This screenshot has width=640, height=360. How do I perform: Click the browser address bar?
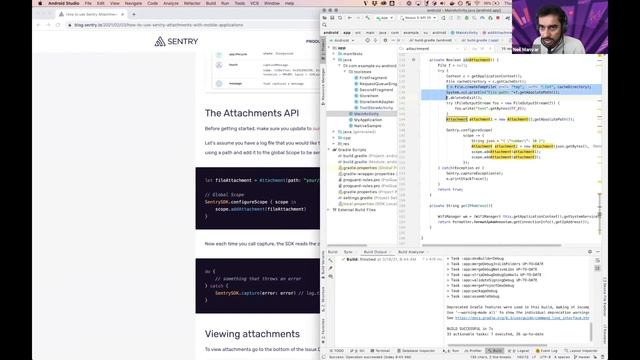tap(192, 25)
